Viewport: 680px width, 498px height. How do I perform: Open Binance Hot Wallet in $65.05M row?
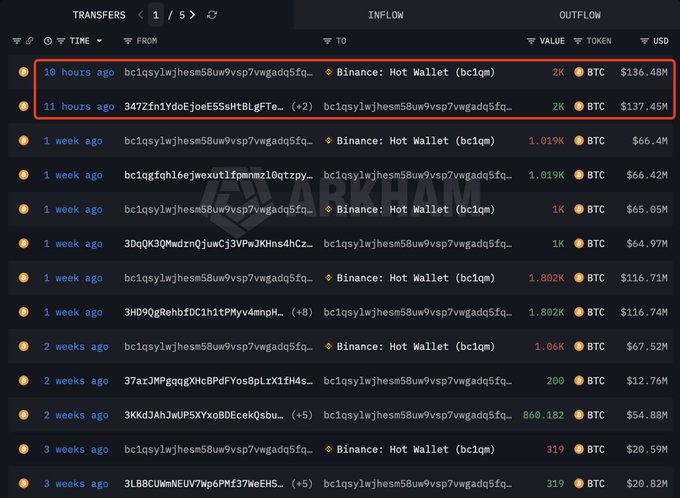tap(415, 209)
